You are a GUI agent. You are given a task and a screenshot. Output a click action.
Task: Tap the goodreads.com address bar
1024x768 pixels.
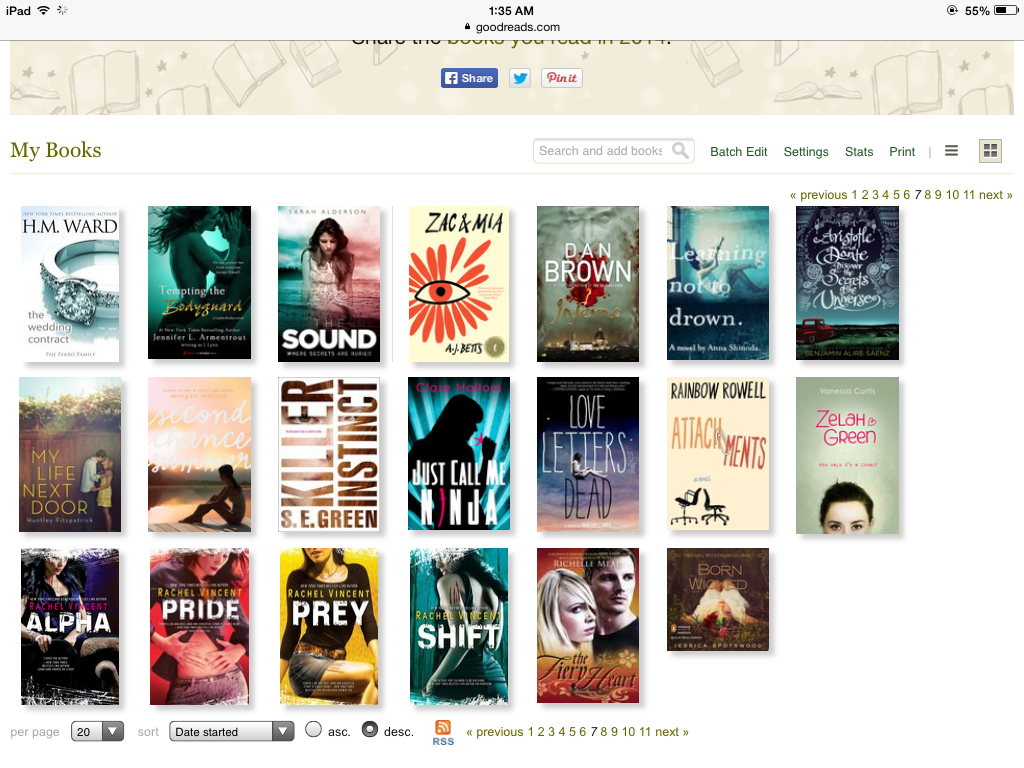click(x=512, y=27)
